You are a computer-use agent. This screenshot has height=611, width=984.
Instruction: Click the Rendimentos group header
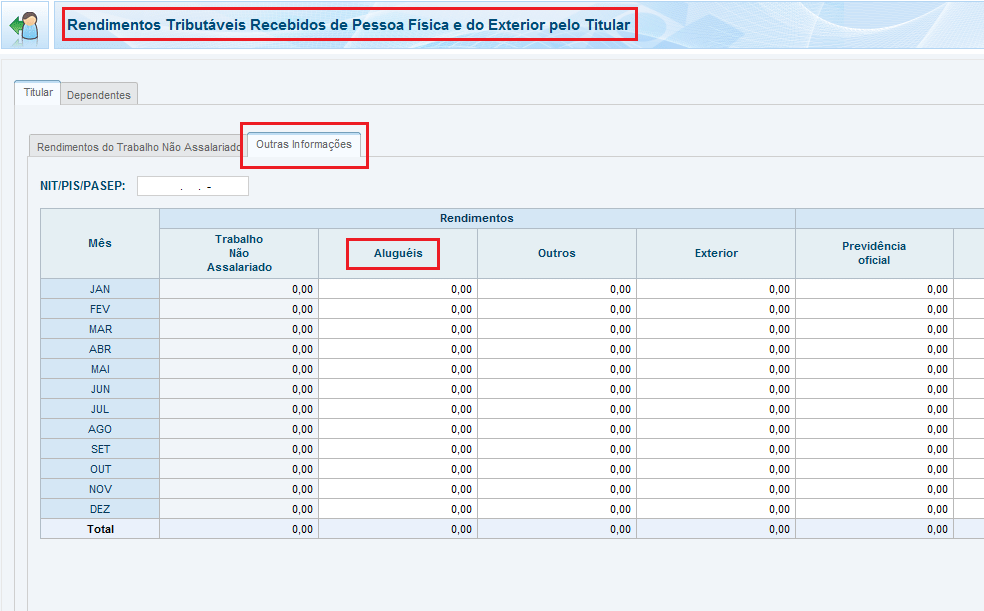[x=477, y=218]
